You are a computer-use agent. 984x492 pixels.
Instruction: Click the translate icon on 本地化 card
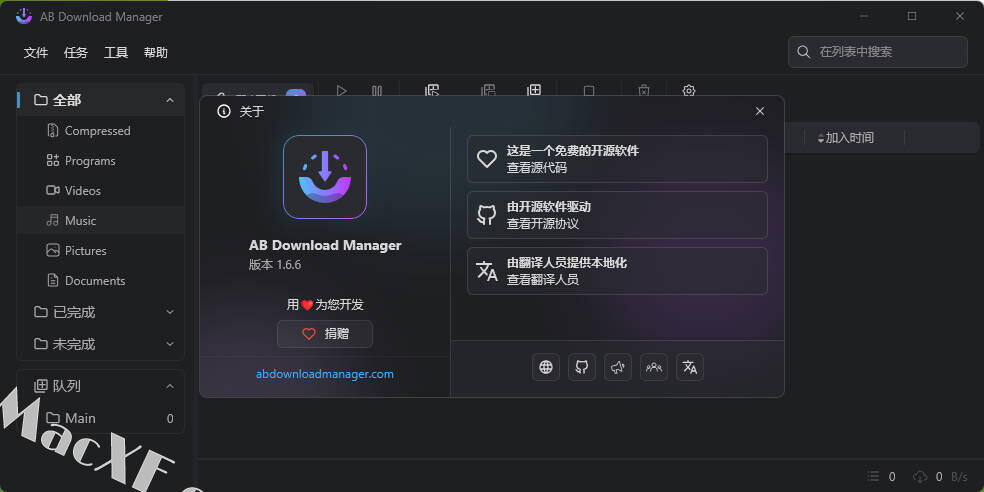coord(487,271)
